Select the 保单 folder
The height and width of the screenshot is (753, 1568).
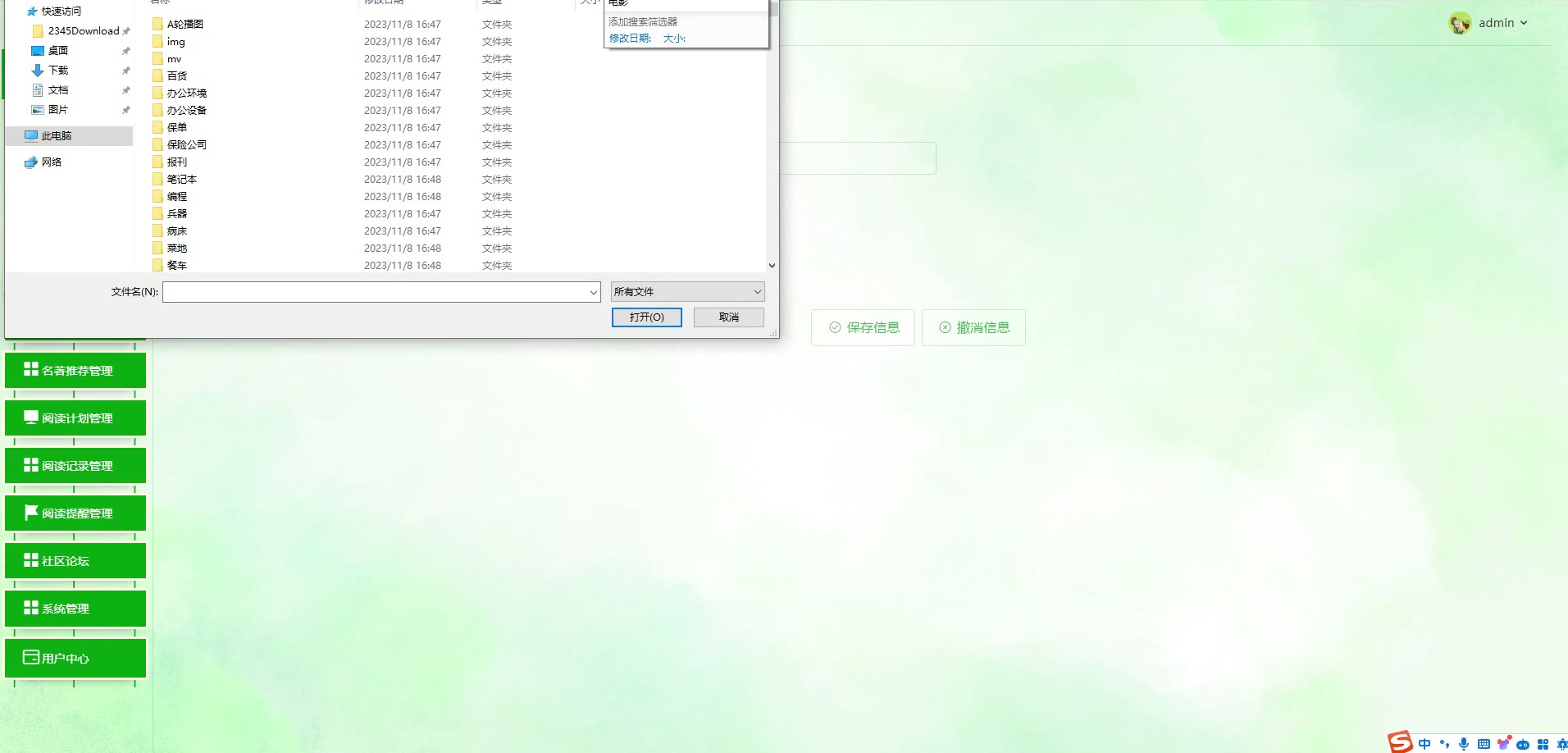click(x=177, y=127)
